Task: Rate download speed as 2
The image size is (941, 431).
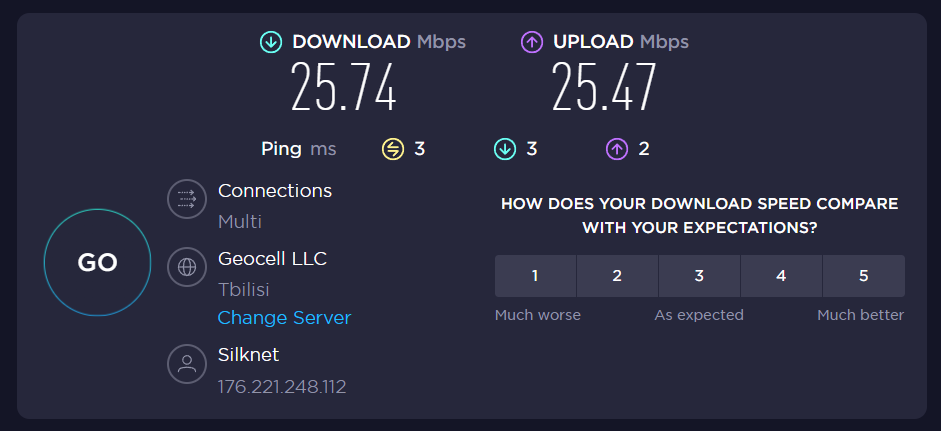Action: 617,276
